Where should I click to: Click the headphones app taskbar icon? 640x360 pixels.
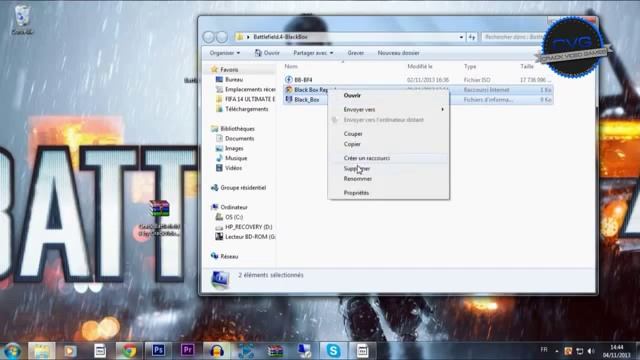click(216, 351)
